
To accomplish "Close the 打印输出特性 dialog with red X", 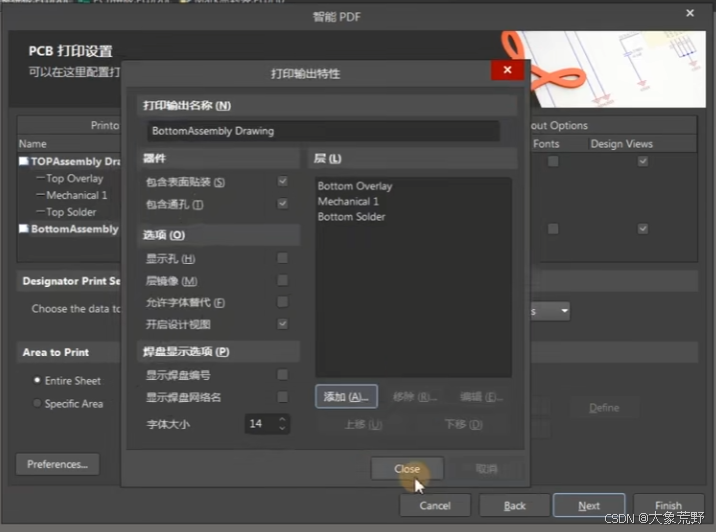I will 507,70.
